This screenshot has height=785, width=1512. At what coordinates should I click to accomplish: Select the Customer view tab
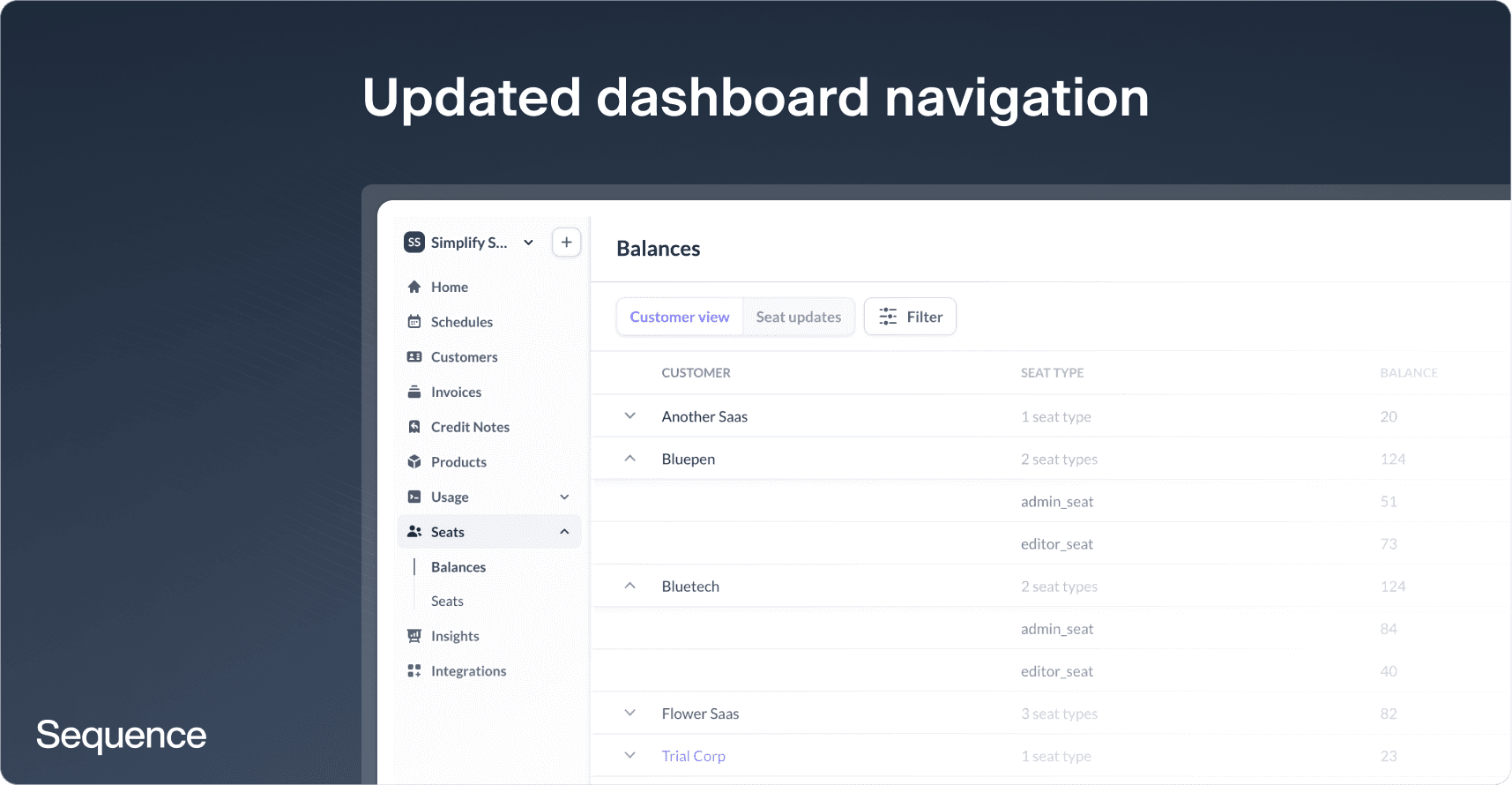pos(679,317)
